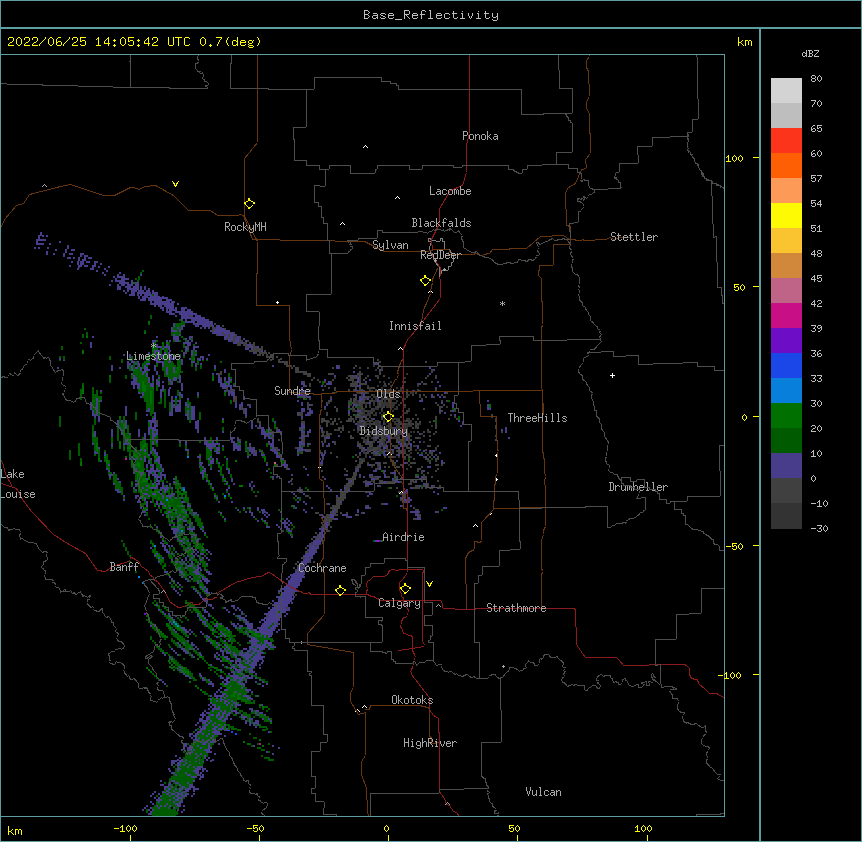Click the Sundre town label
862x842 pixels.
click(292, 391)
